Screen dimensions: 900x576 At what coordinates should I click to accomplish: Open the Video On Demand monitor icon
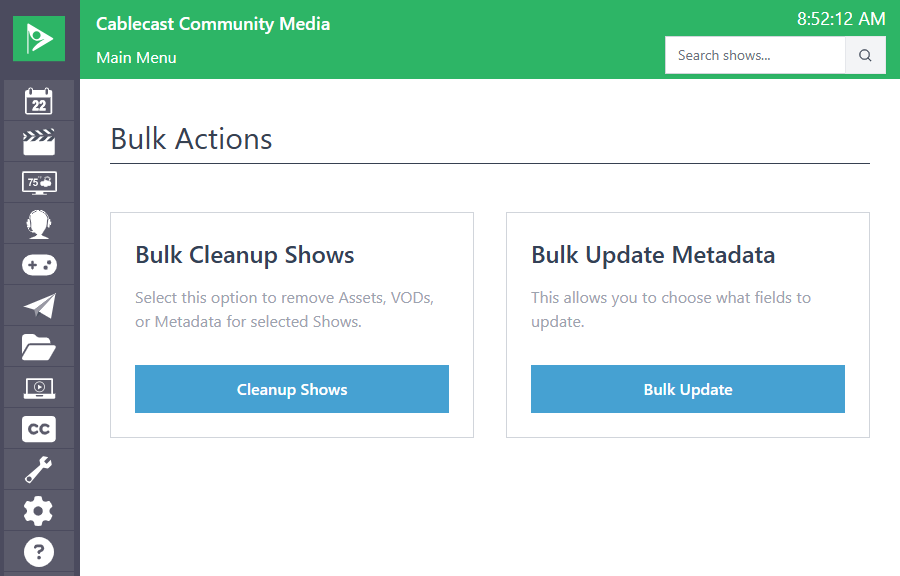point(38,387)
